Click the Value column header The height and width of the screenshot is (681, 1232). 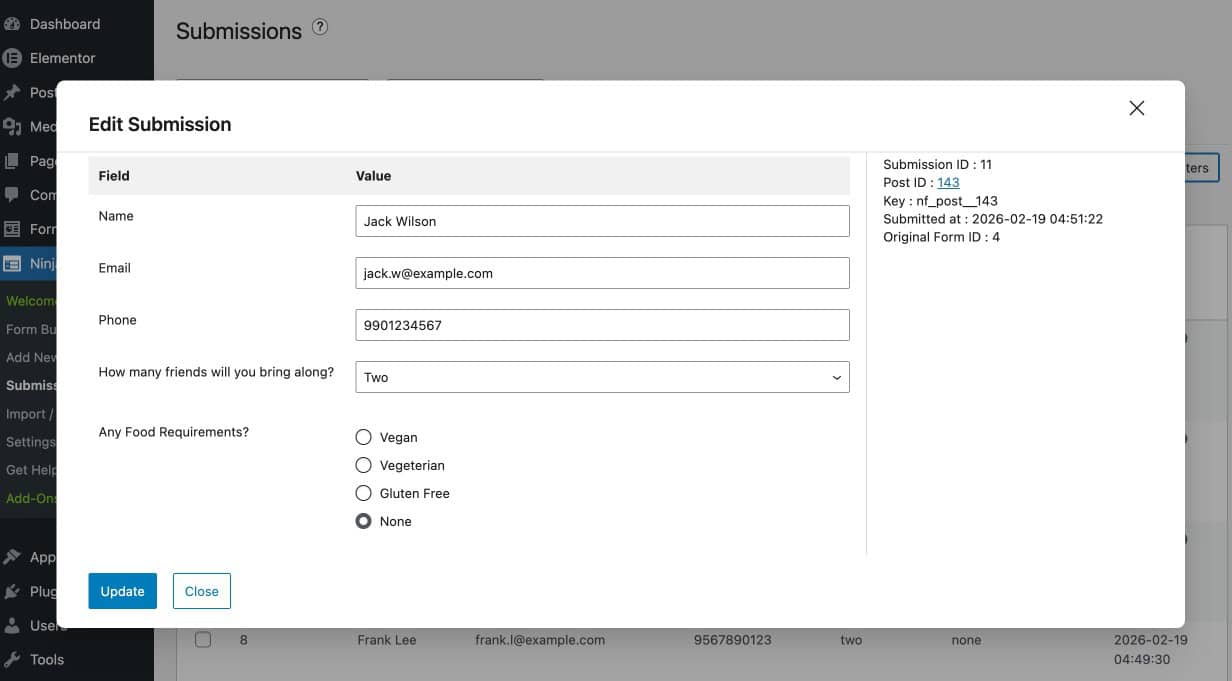(374, 176)
